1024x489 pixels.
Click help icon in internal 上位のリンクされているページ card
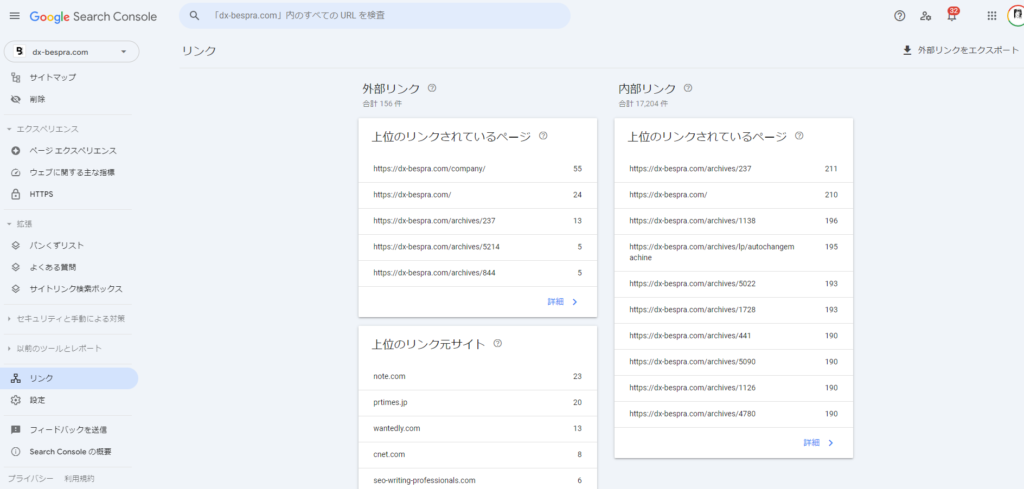click(799, 136)
